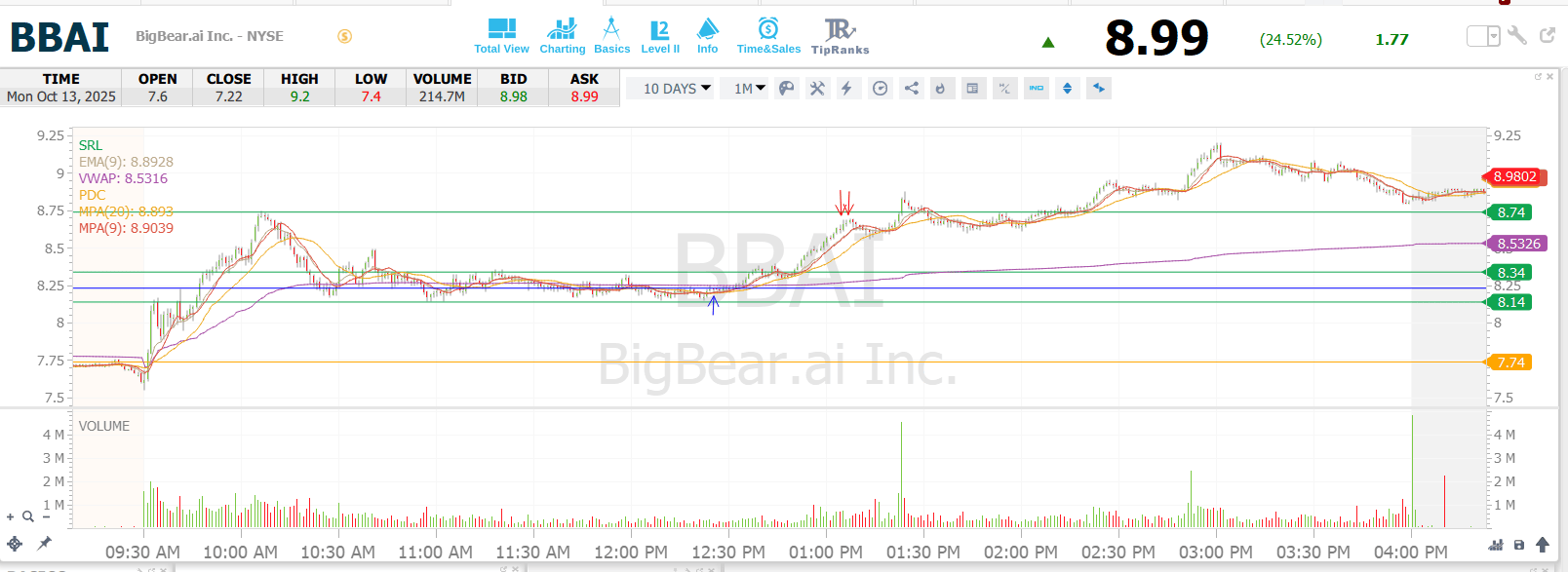Click the green 8.14 level tag
Image resolution: width=1568 pixels, height=572 pixels.
[1509, 302]
